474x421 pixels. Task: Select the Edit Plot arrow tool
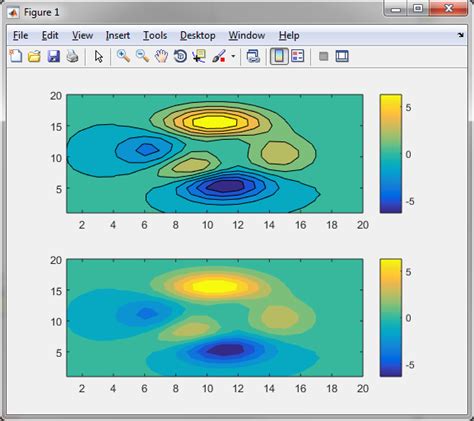click(98, 57)
